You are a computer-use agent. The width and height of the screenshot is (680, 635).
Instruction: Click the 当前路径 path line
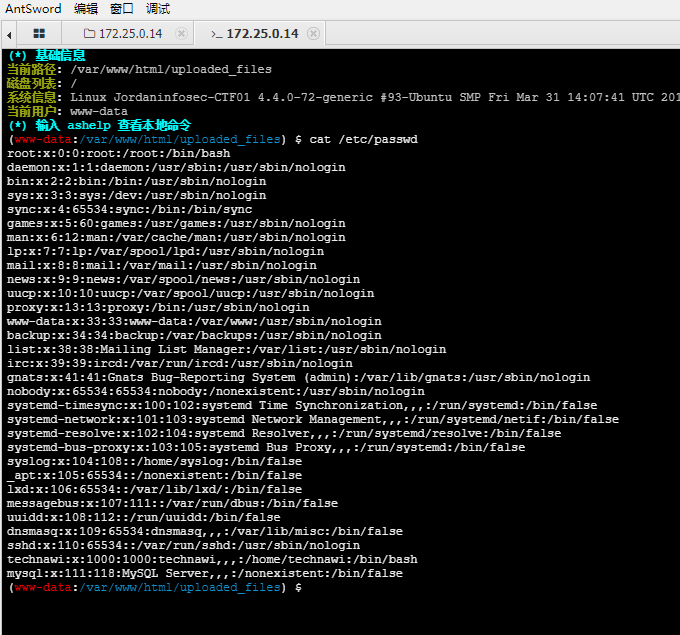coord(139,69)
